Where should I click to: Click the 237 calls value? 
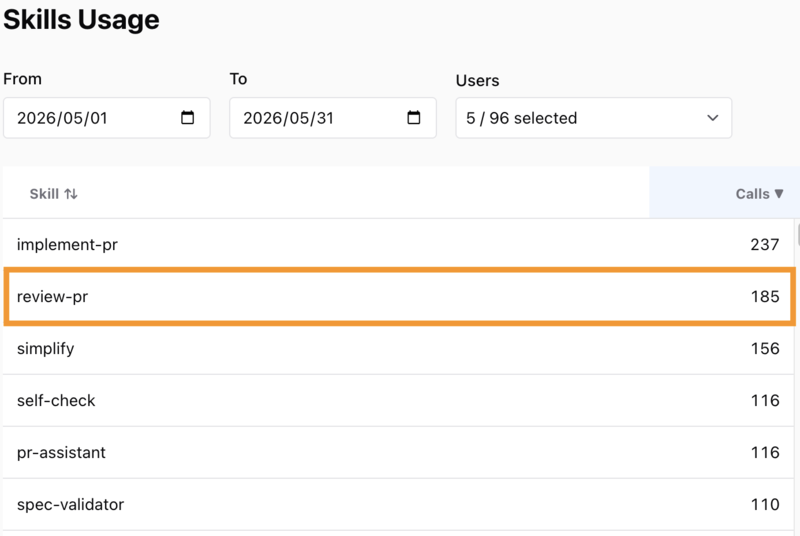(765, 245)
